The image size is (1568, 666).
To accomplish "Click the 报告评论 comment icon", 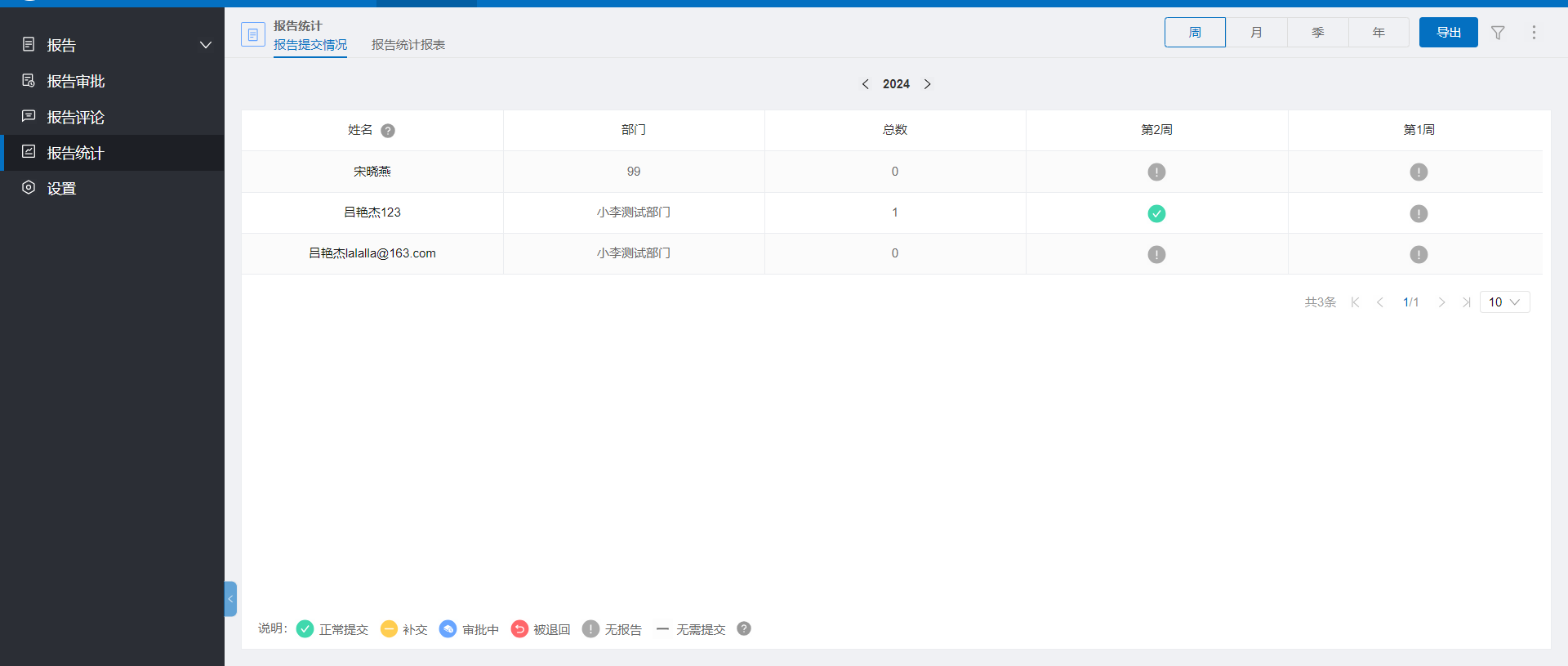I will 29,116.
